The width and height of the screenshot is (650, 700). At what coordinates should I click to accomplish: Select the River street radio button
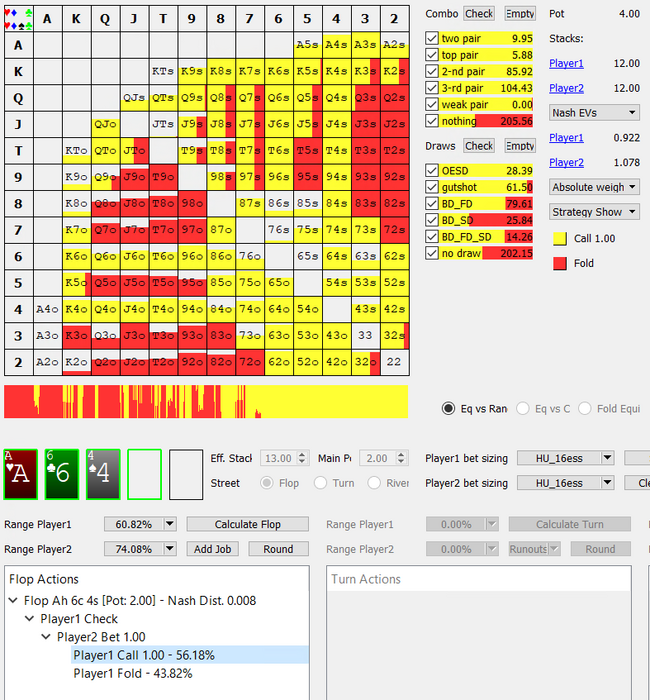(374, 483)
